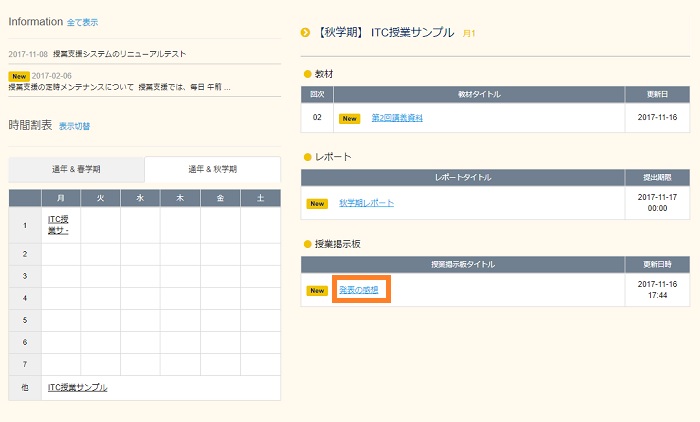Open the 秋学期レポート report link
Viewport: 700px width, 422px height.
(x=366, y=203)
